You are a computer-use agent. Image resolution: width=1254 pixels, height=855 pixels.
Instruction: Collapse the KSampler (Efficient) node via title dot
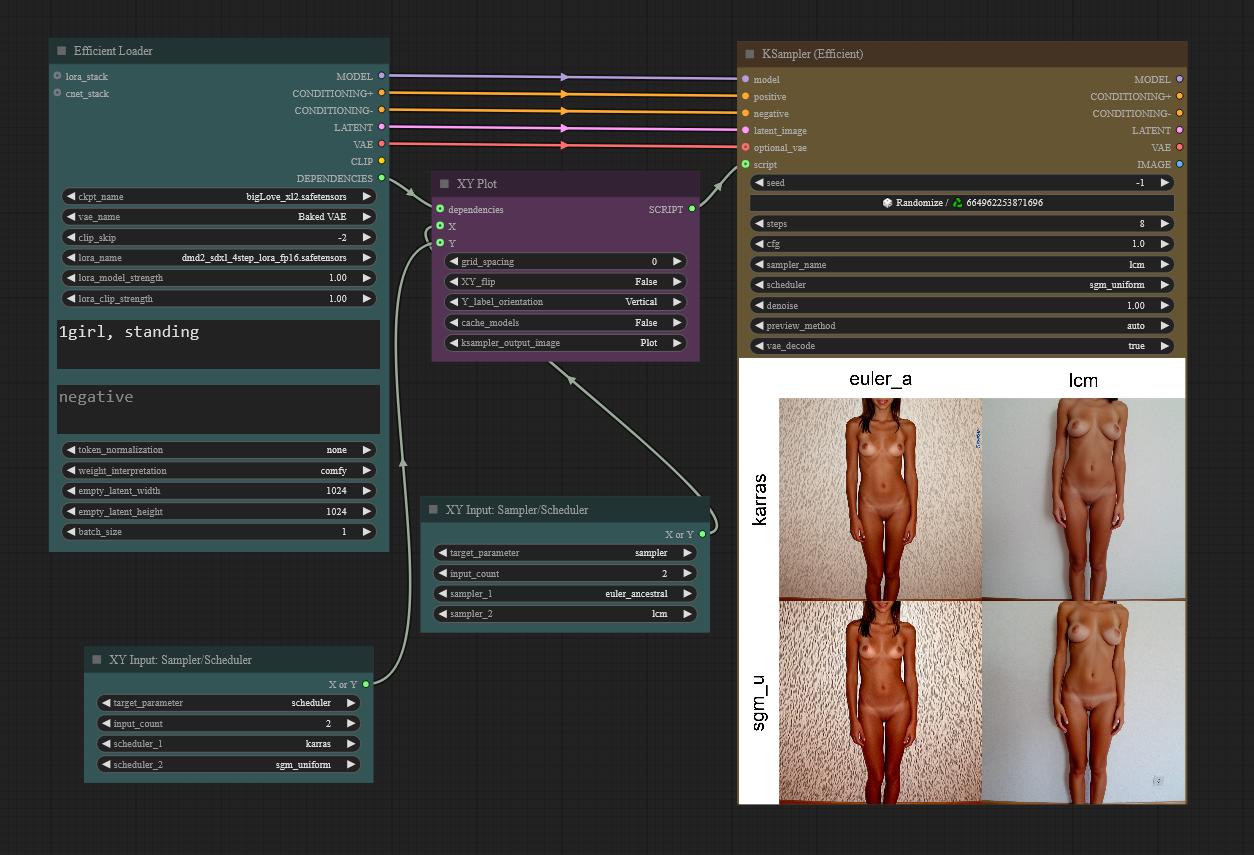click(x=749, y=54)
